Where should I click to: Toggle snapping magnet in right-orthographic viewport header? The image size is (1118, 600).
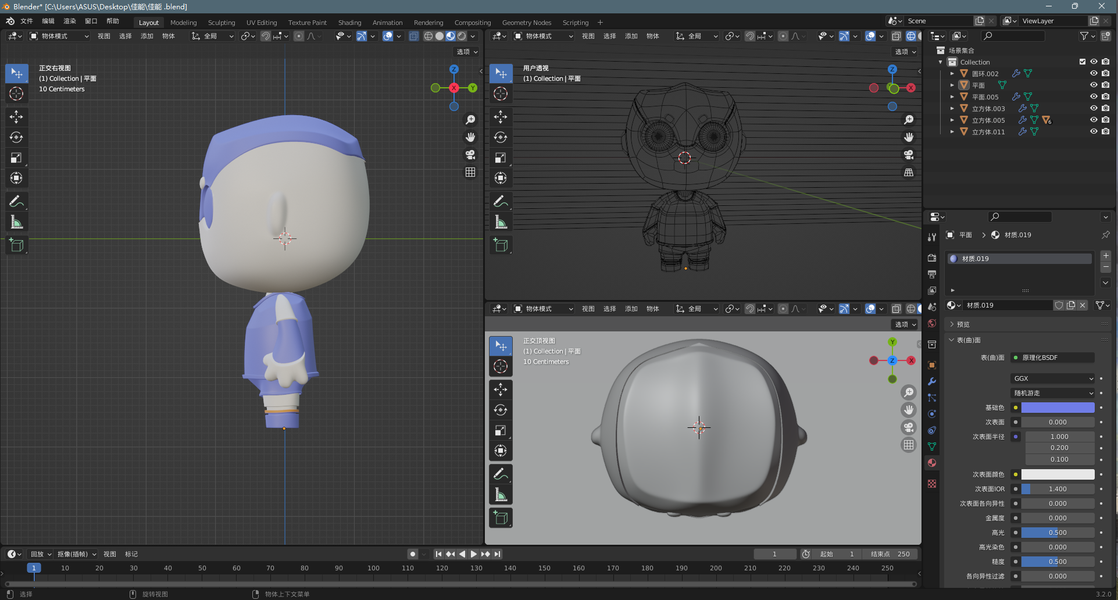[x=265, y=36]
